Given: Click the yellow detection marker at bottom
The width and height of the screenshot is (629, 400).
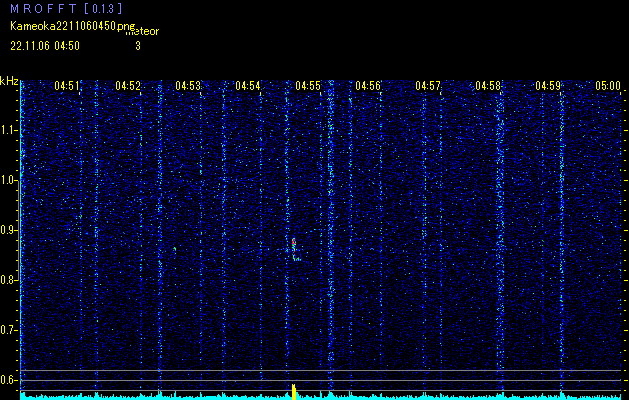Looking at the screenshot, I should point(294,392).
